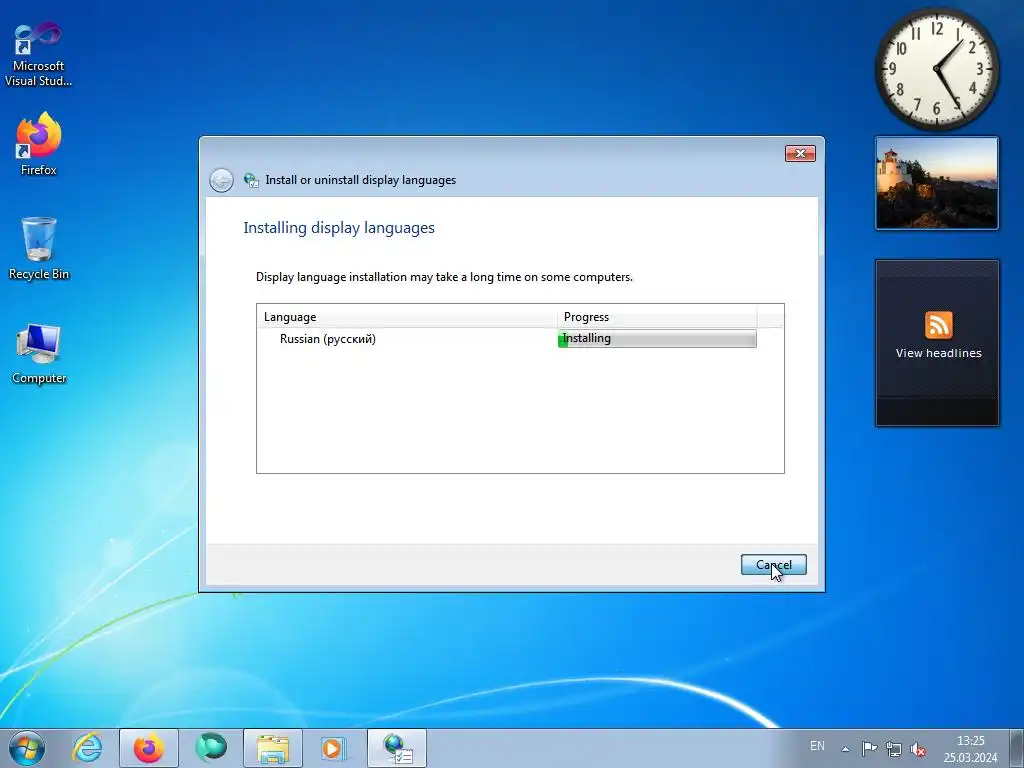Click the Language column header
Viewport: 1024px width, 768px height.
[407, 317]
